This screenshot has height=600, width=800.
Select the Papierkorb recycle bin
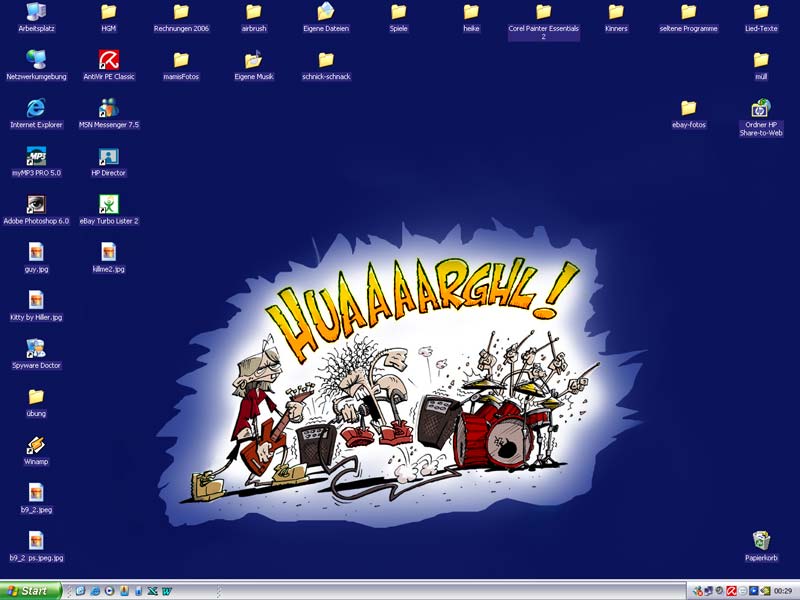(761, 541)
